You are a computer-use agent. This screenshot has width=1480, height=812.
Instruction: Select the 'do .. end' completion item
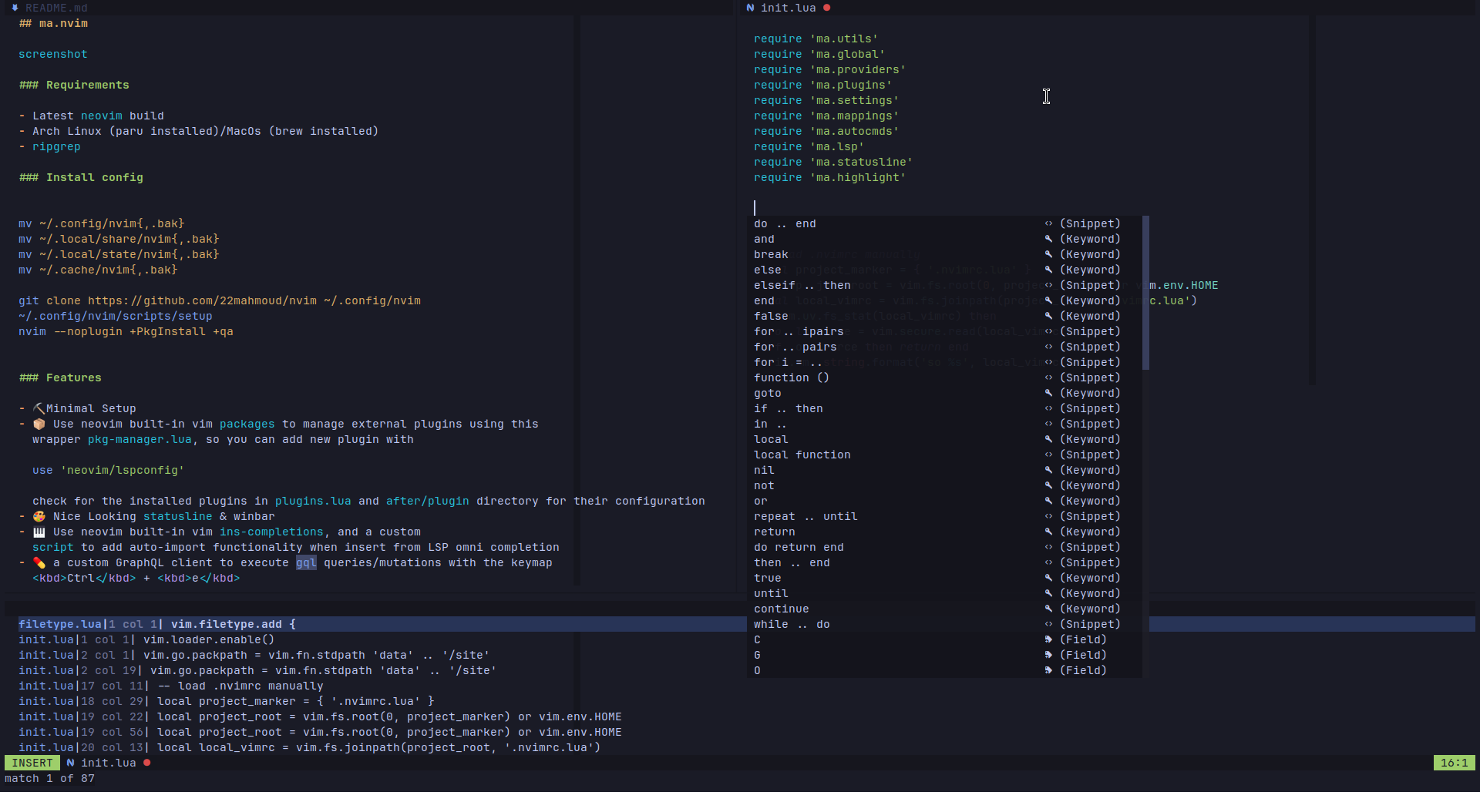[x=944, y=223]
